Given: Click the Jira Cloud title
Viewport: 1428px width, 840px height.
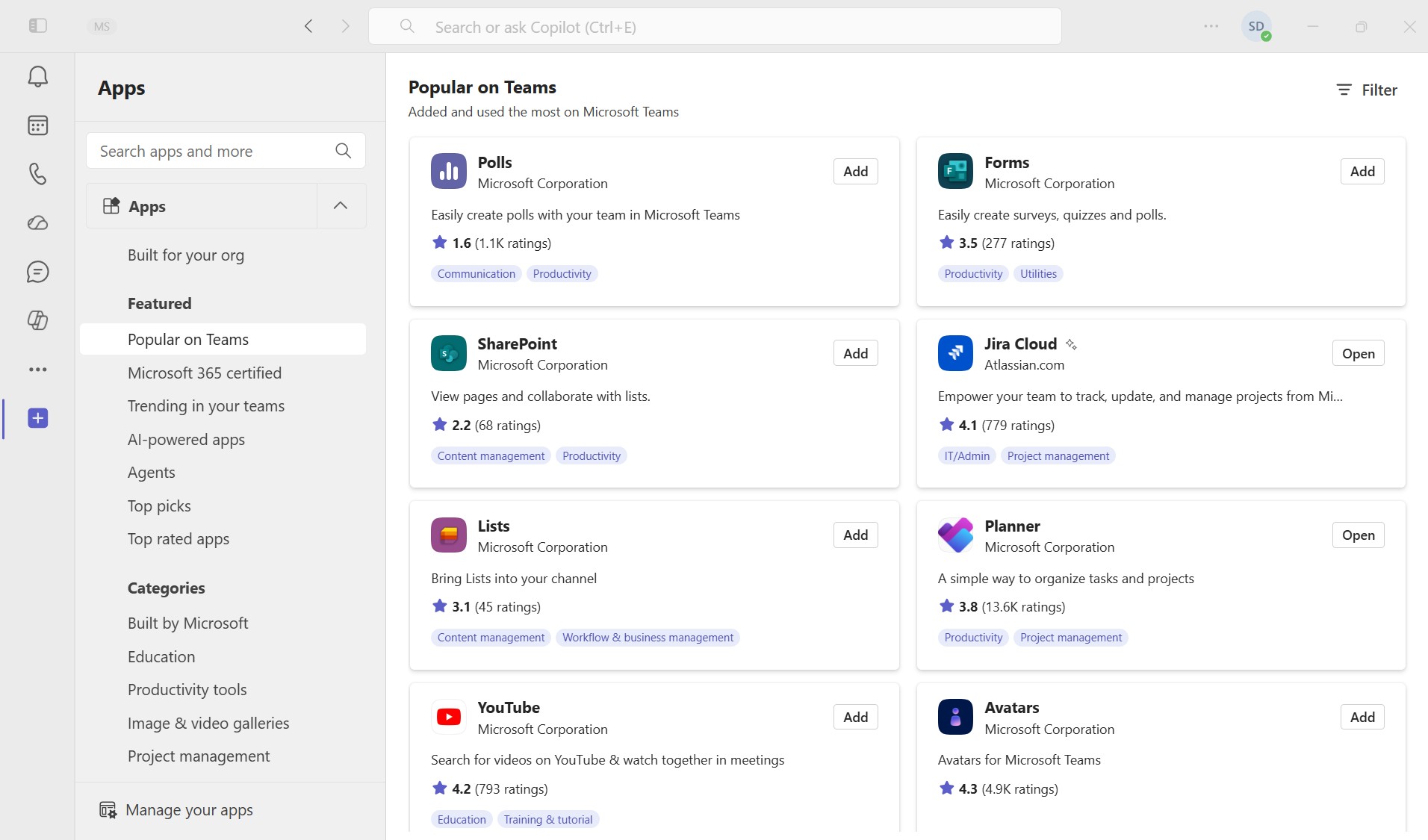Looking at the screenshot, I should click(x=1020, y=344).
